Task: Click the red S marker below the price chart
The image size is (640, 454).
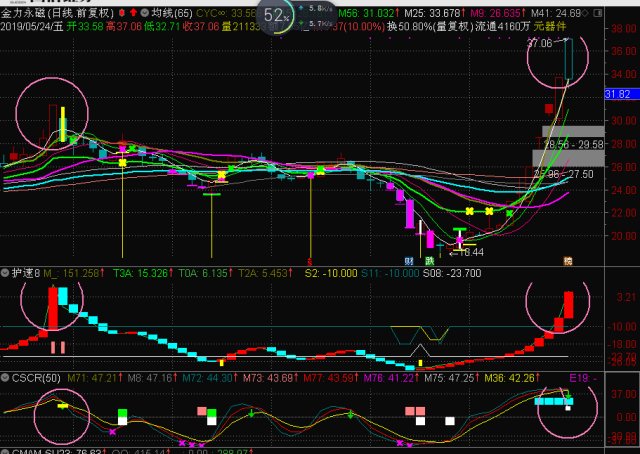Action: click(x=309, y=260)
